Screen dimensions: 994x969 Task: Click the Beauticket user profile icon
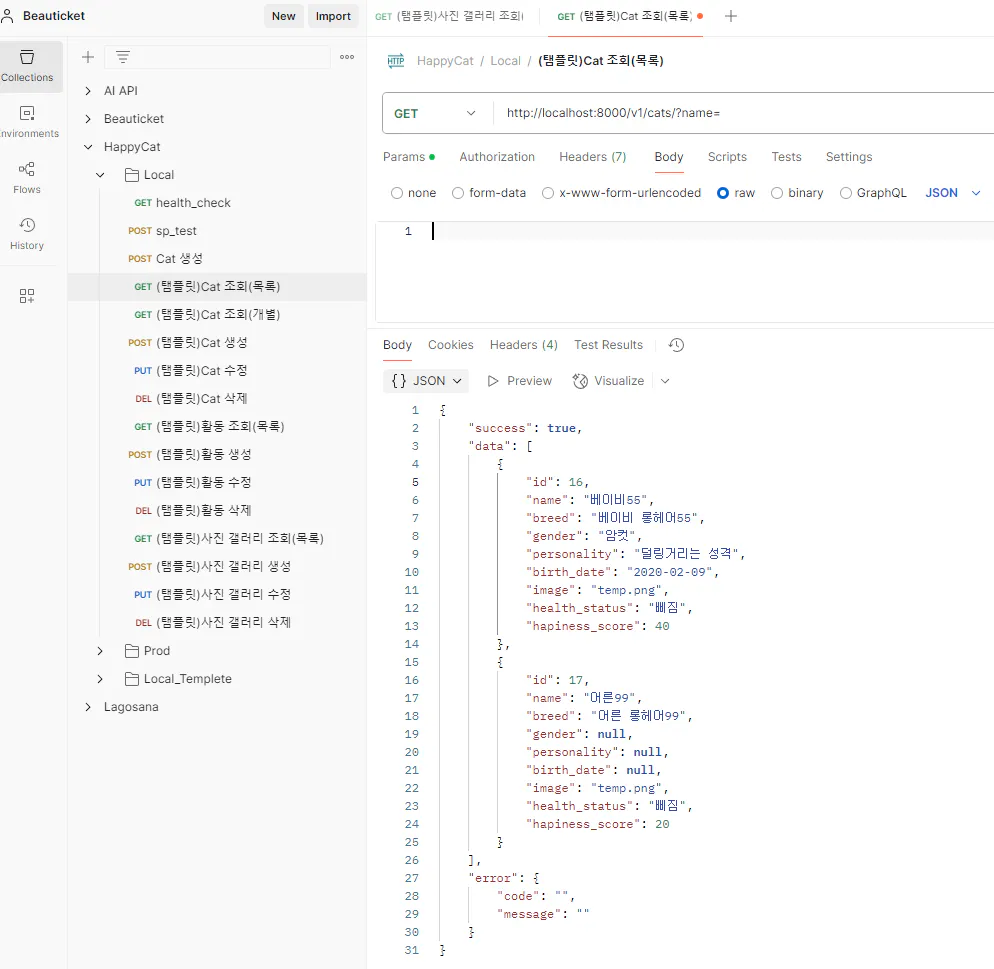click(8, 16)
